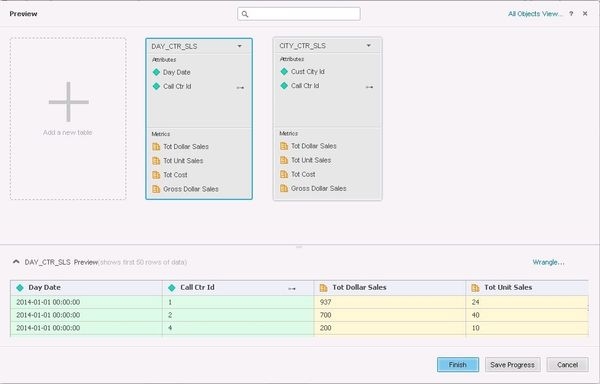This screenshot has width=600, height=384.
Task: Click Tot Cost metric icon in CITY_CTR_SLS
Action: [x=284, y=174]
